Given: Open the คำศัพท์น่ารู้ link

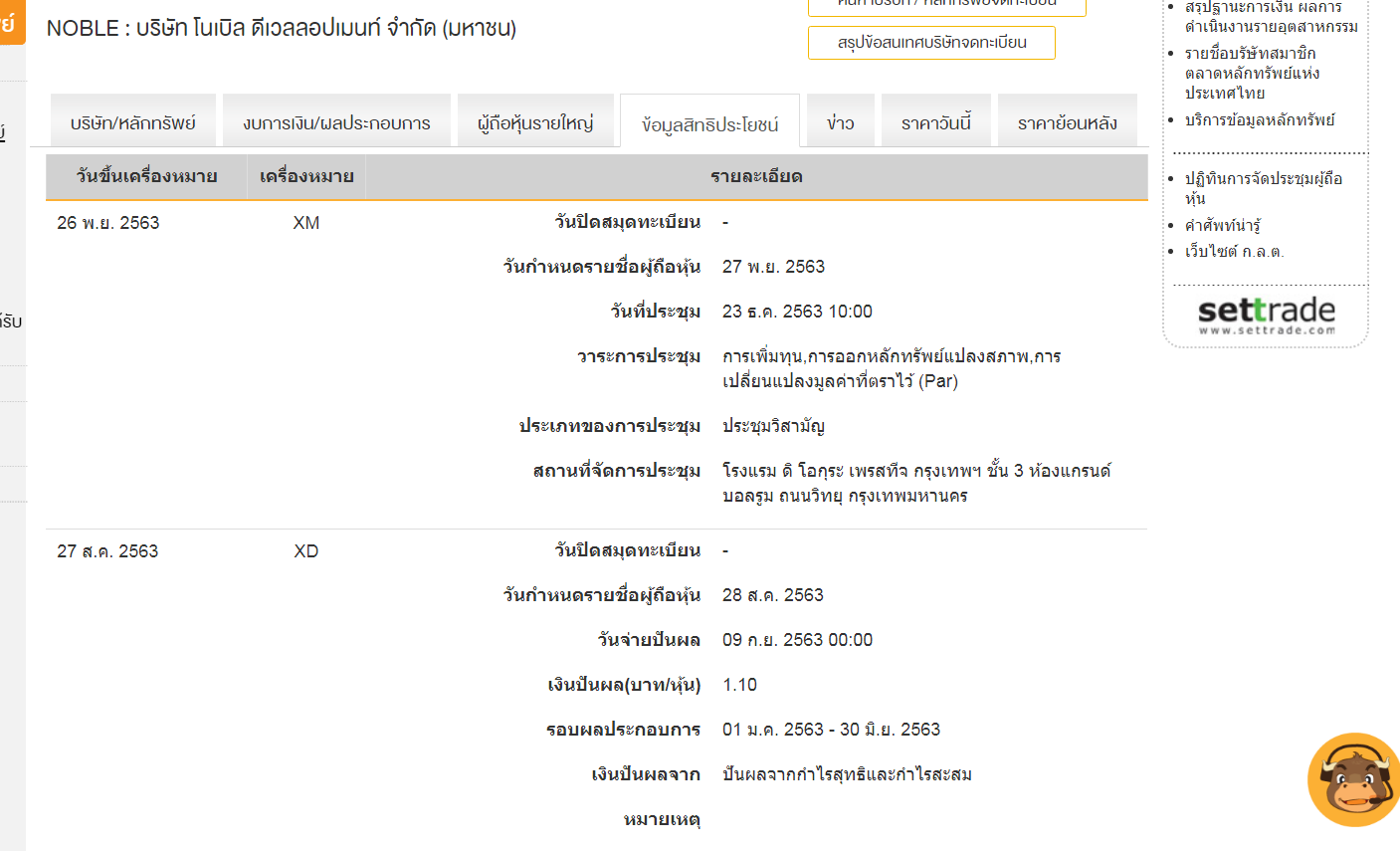Looking at the screenshot, I should 1222,225.
